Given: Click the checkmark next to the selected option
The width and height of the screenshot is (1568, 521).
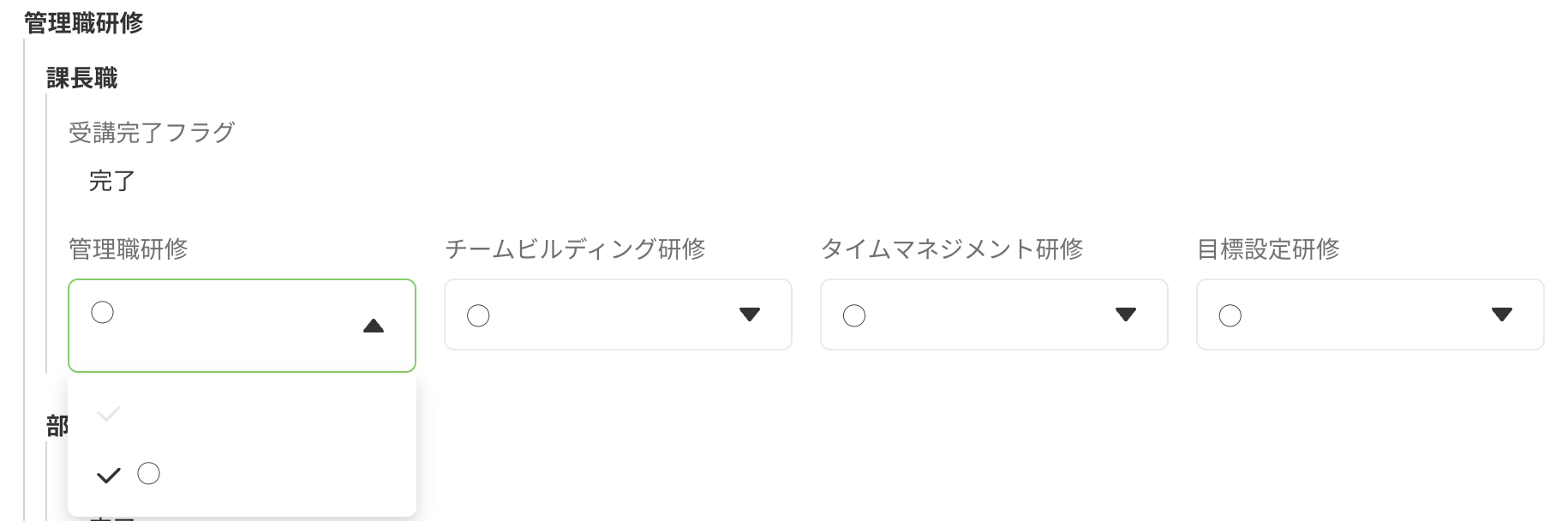Looking at the screenshot, I should (x=109, y=474).
